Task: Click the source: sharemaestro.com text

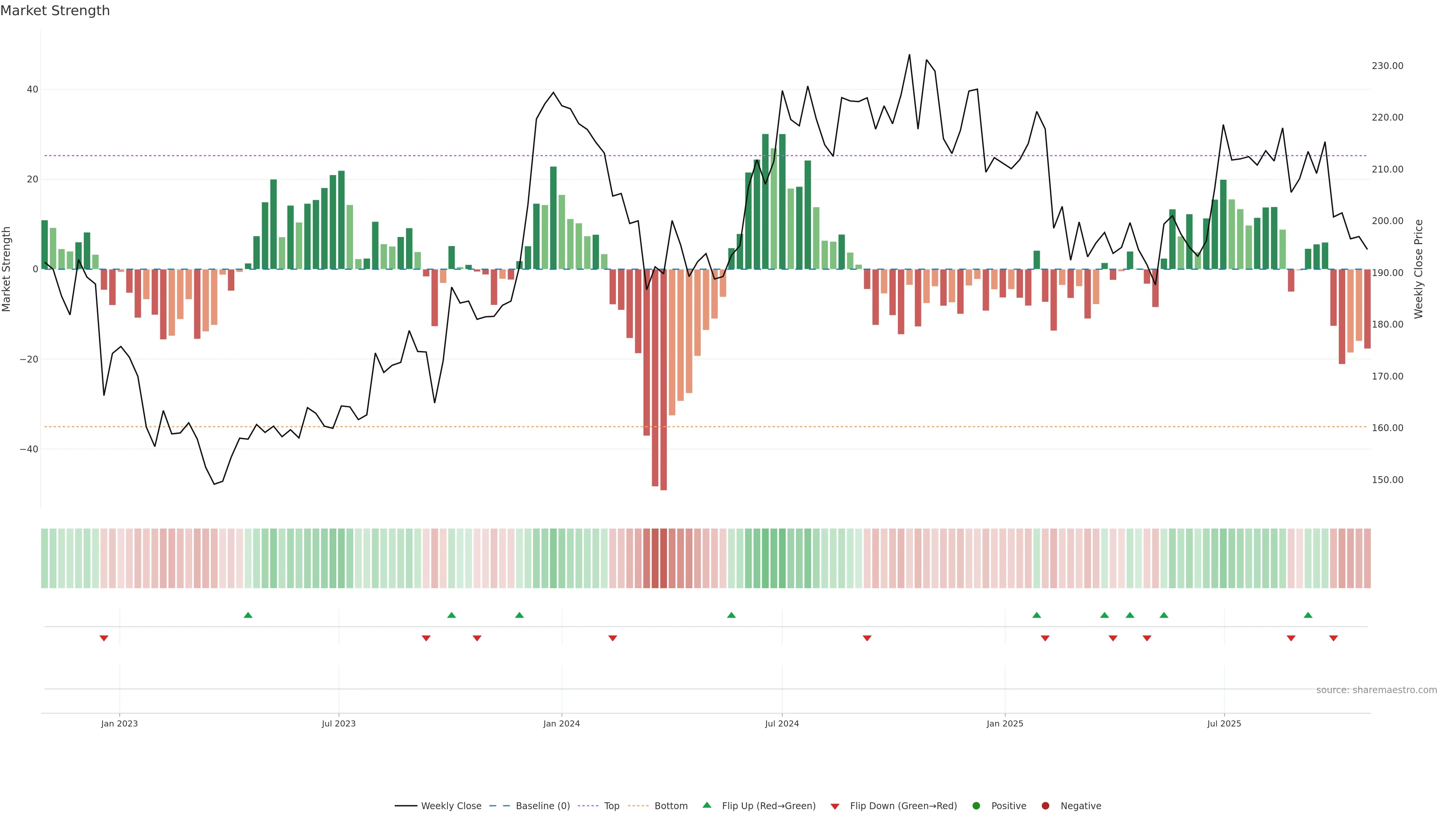Action: (1376, 690)
